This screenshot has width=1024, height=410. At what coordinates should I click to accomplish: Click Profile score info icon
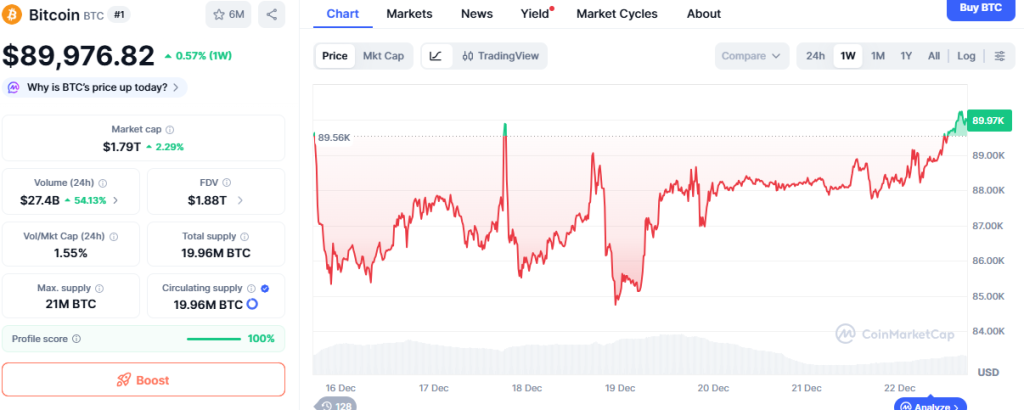click(x=77, y=339)
